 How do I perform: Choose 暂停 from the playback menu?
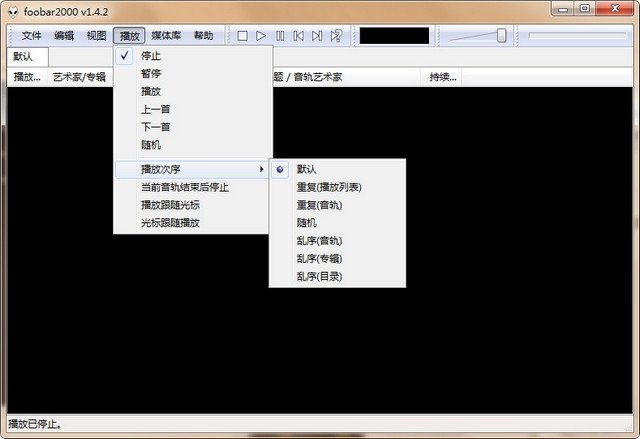click(x=194, y=74)
